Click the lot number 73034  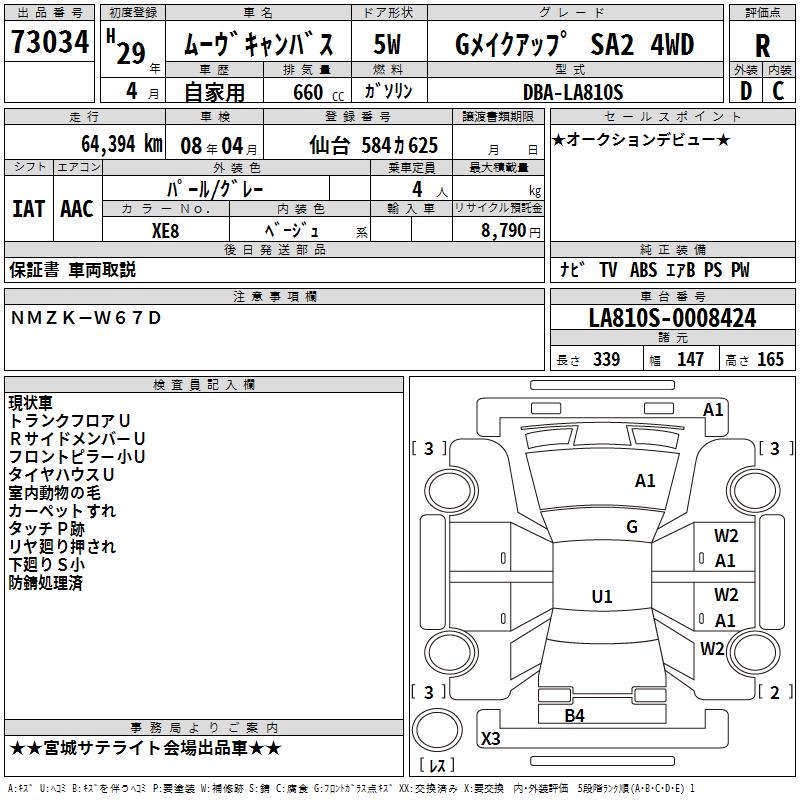(x=50, y=42)
